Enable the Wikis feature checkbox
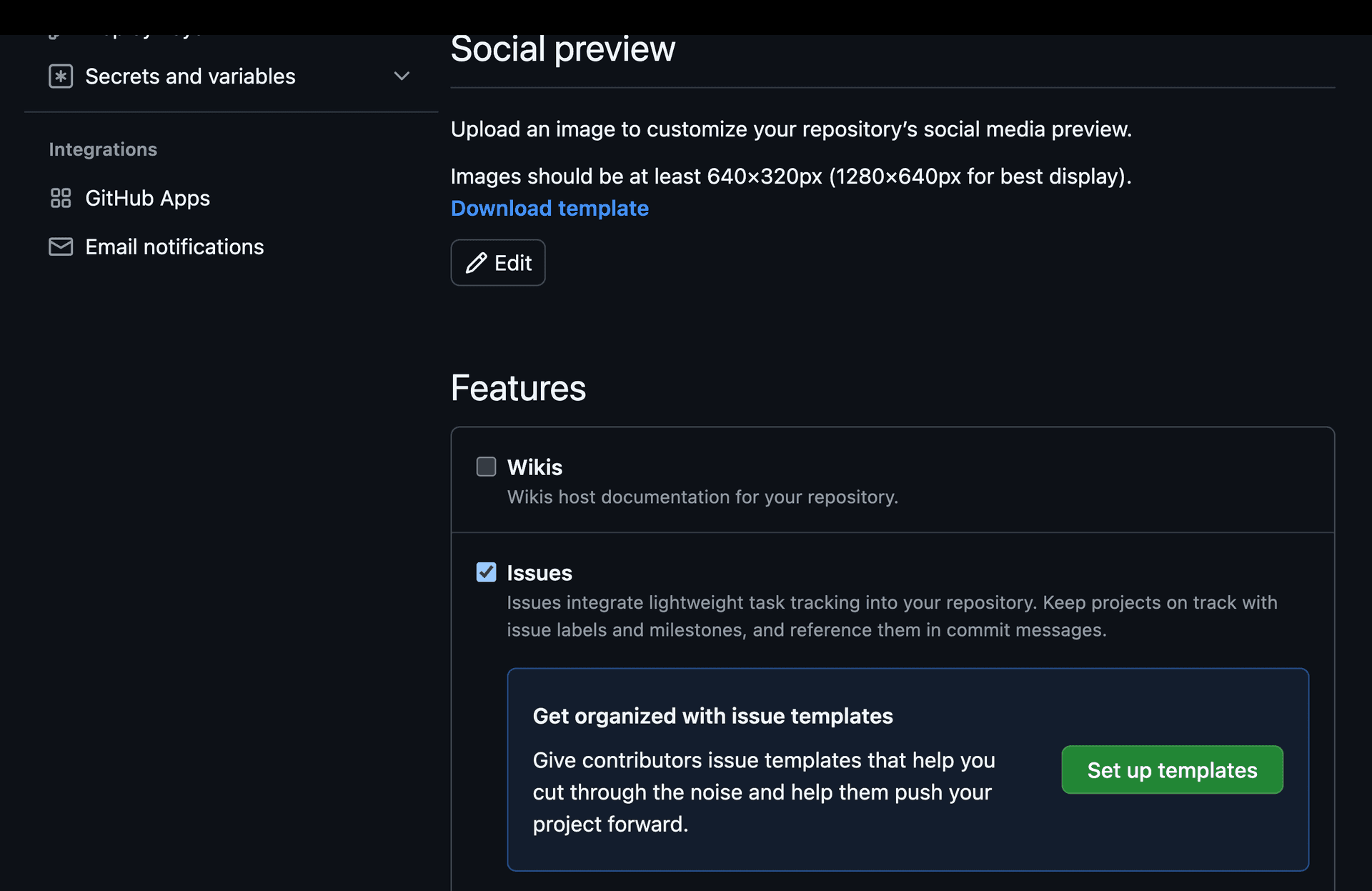Image resolution: width=1372 pixels, height=891 pixels. pyautogui.click(x=486, y=467)
